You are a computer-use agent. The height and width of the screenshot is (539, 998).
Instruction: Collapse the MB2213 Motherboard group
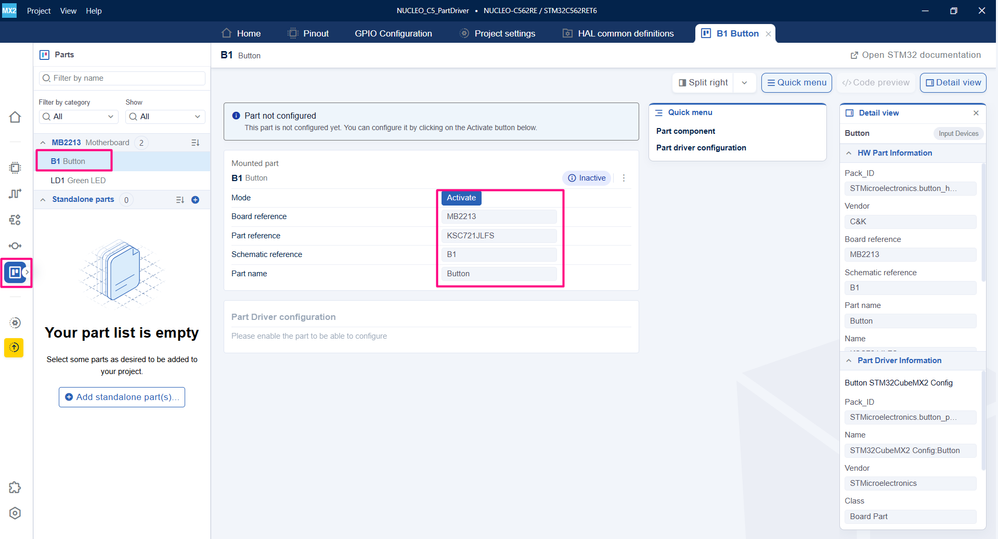[43, 143]
